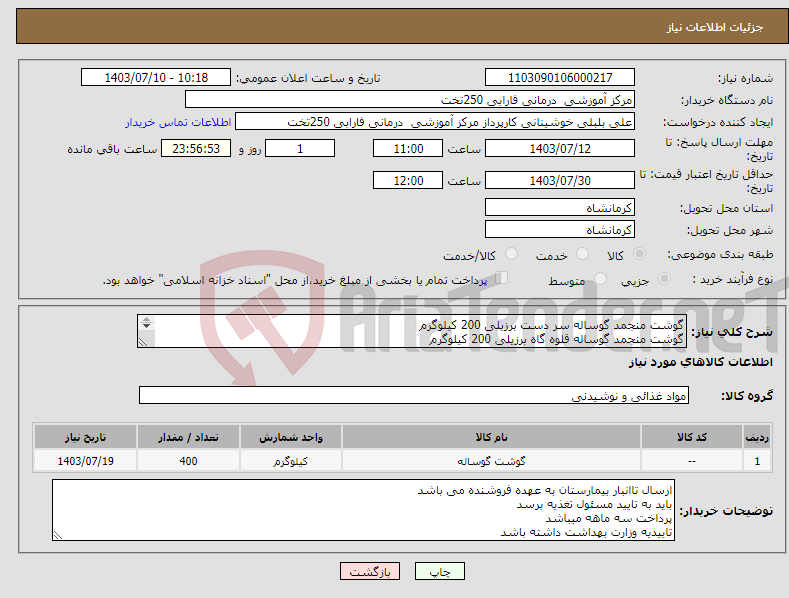Select the کالا/خدمت radio button
The width and height of the screenshot is (789, 598).
click(511, 254)
